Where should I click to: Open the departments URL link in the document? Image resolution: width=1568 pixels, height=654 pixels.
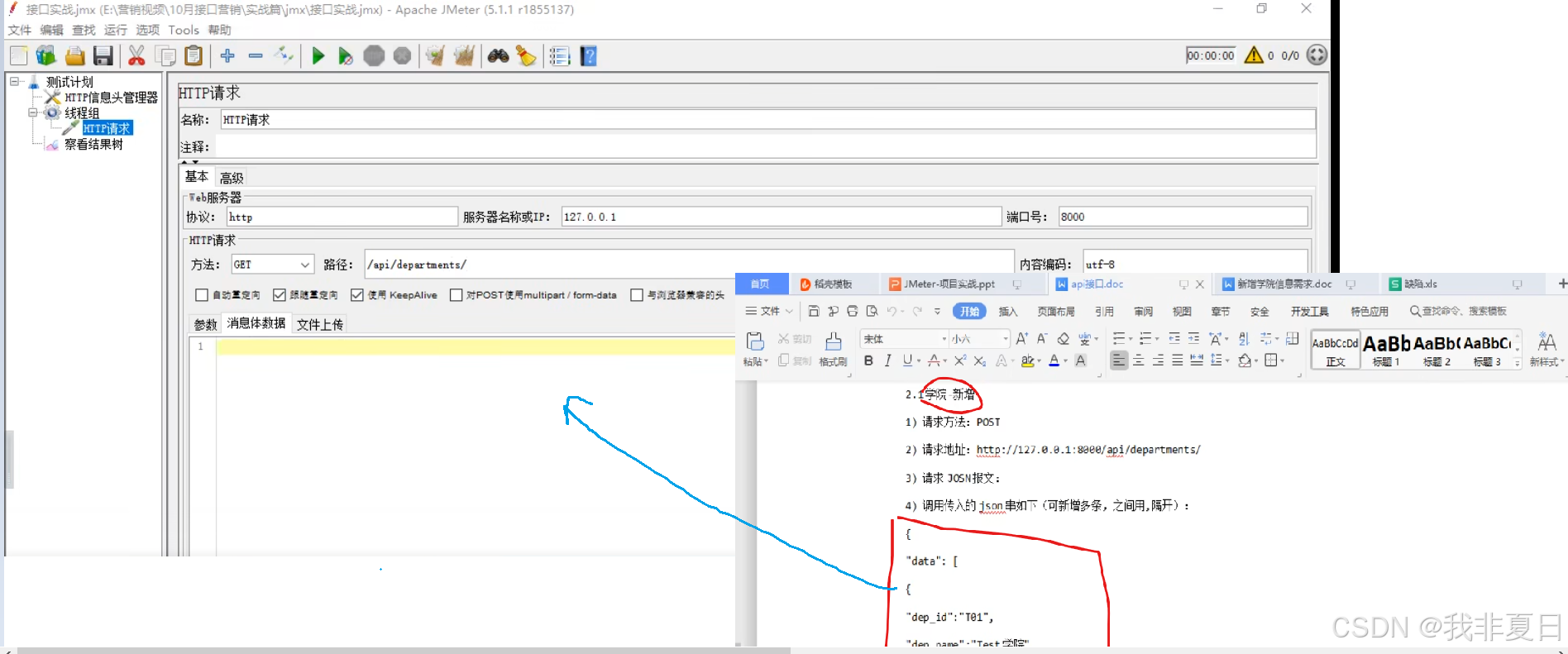point(1088,450)
